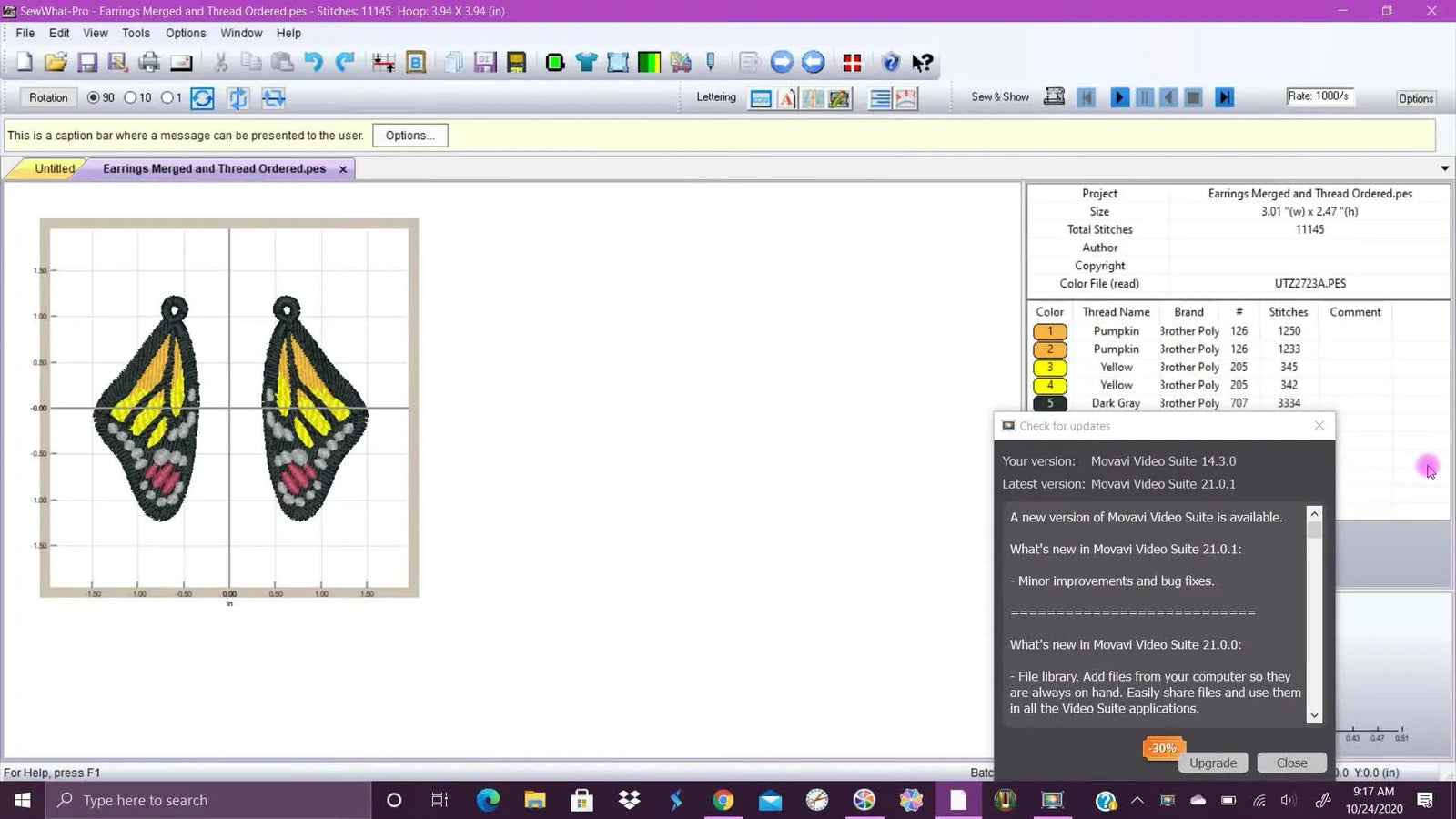Close the Earrings Merged and Thread Ordered.pes tab

pos(343,169)
